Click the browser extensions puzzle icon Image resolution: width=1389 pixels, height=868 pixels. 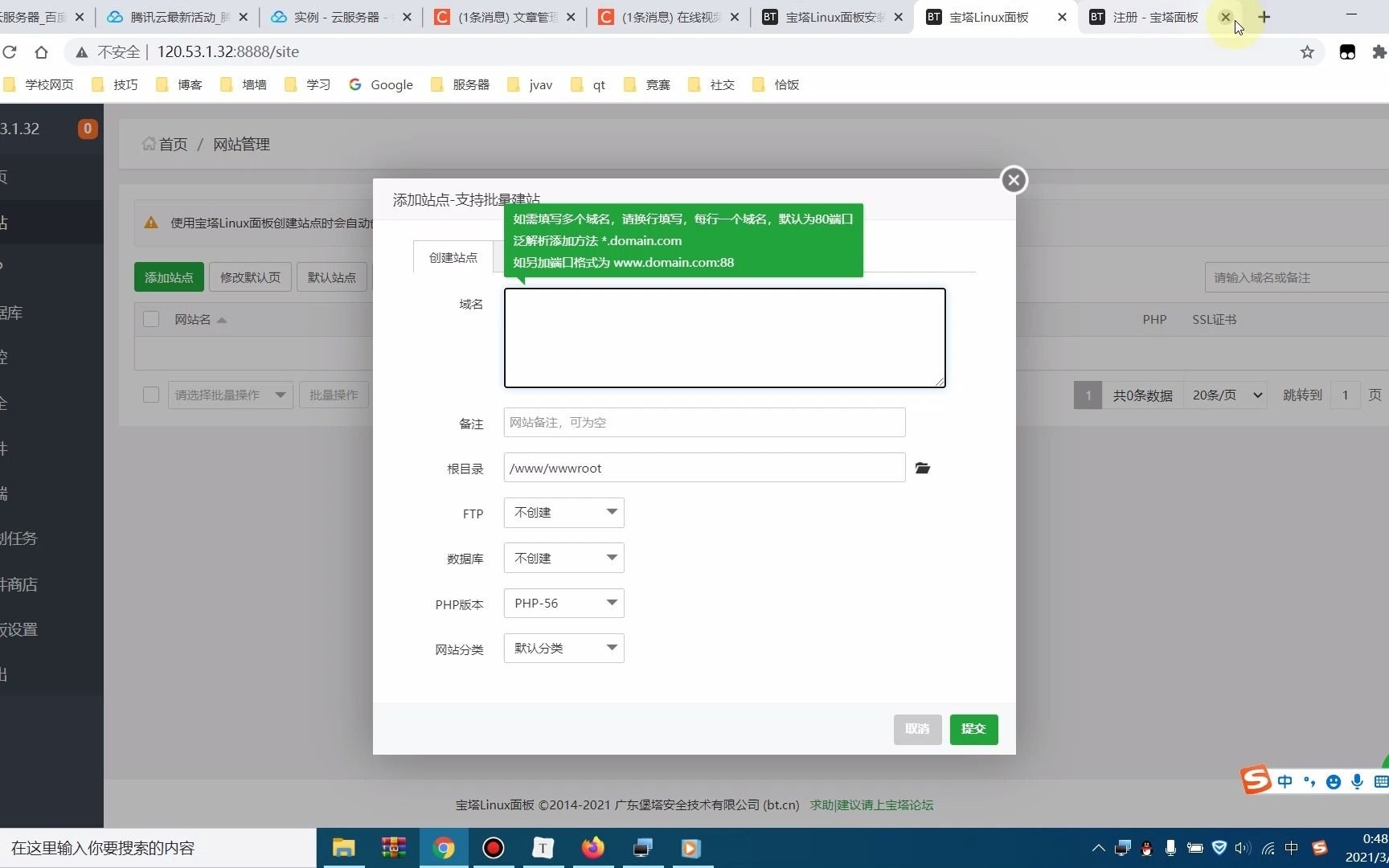(1379, 51)
